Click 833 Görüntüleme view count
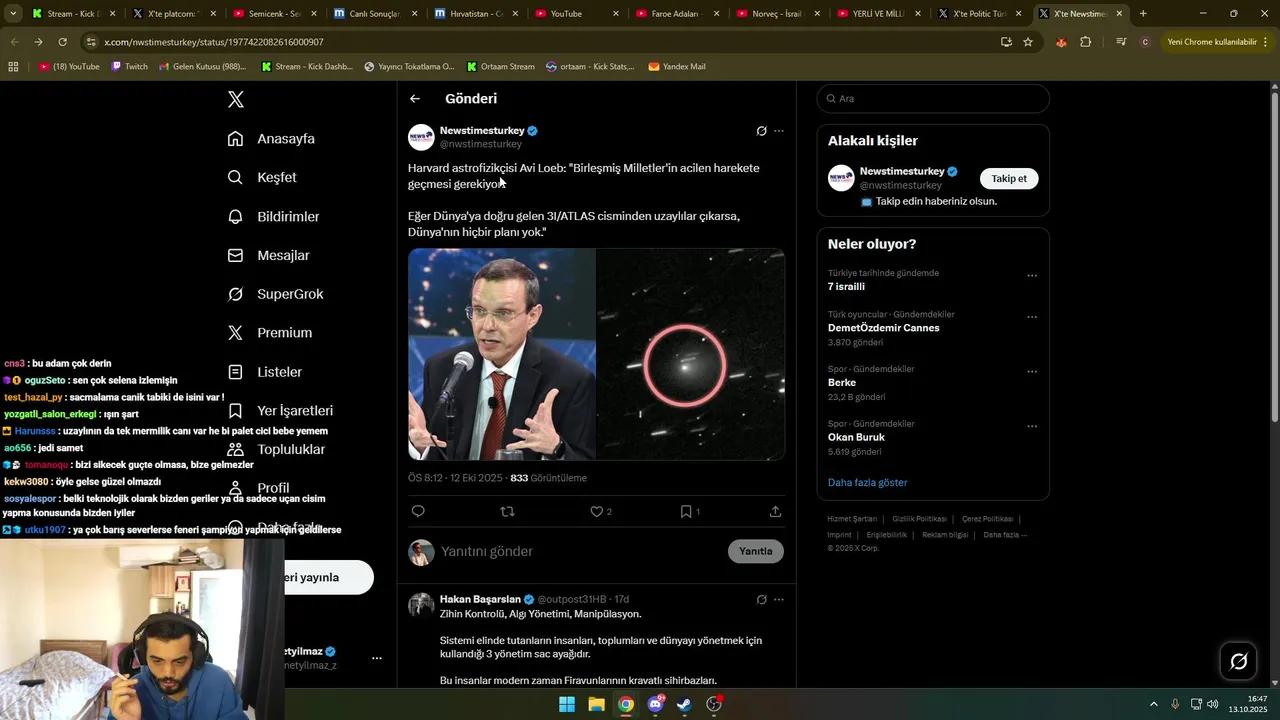 coord(548,478)
